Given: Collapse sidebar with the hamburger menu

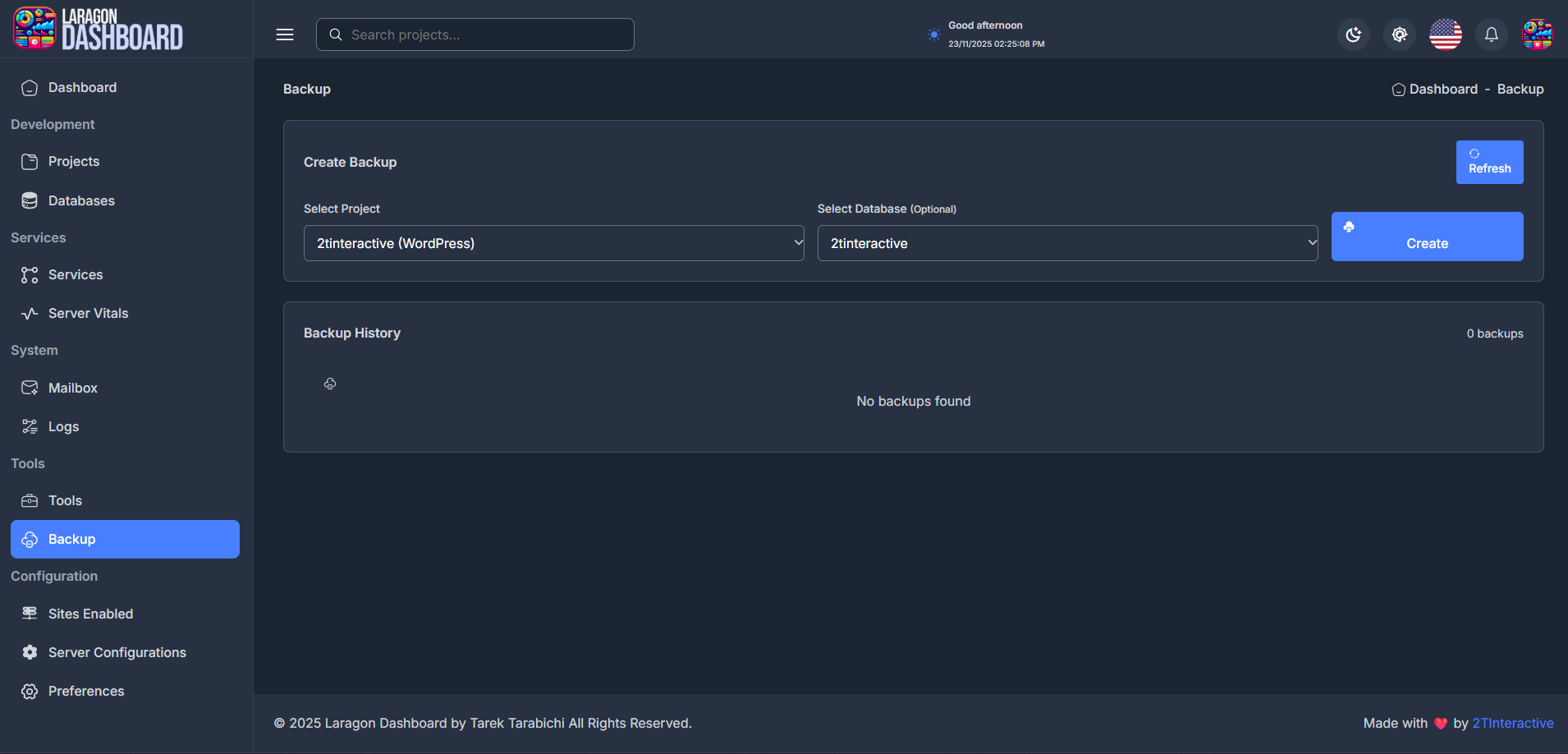Looking at the screenshot, I should point(285,34).
